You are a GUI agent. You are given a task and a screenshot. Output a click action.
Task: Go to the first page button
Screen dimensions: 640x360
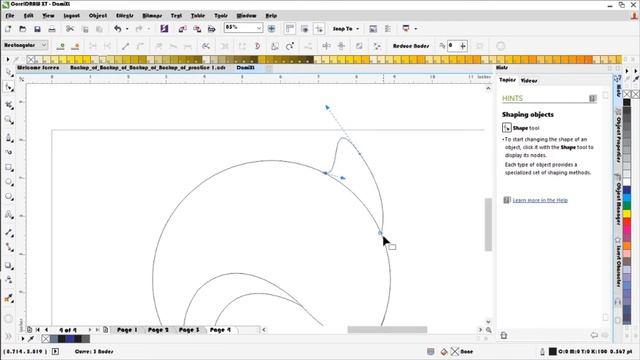coord(38,330)
